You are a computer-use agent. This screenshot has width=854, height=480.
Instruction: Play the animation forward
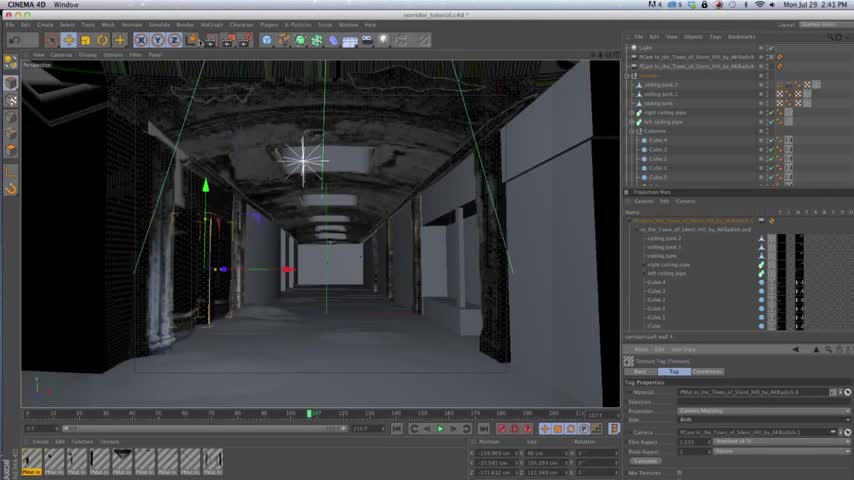(440, 429)
